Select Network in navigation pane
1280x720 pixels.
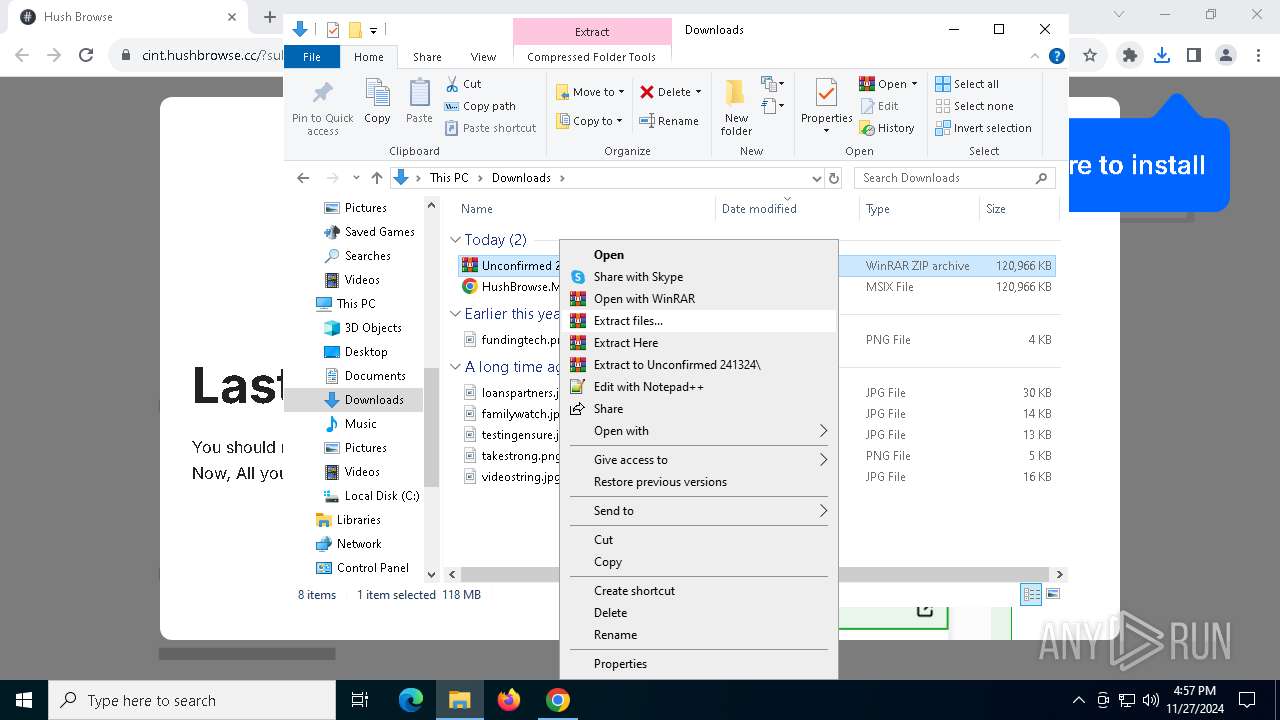[349, 544]
